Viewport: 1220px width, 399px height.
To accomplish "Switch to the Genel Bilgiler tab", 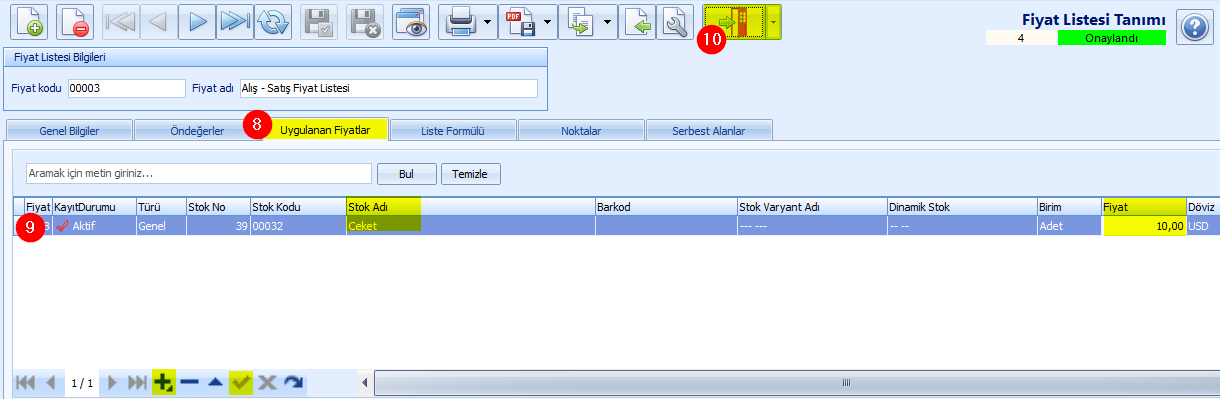I will coord(69,131).
